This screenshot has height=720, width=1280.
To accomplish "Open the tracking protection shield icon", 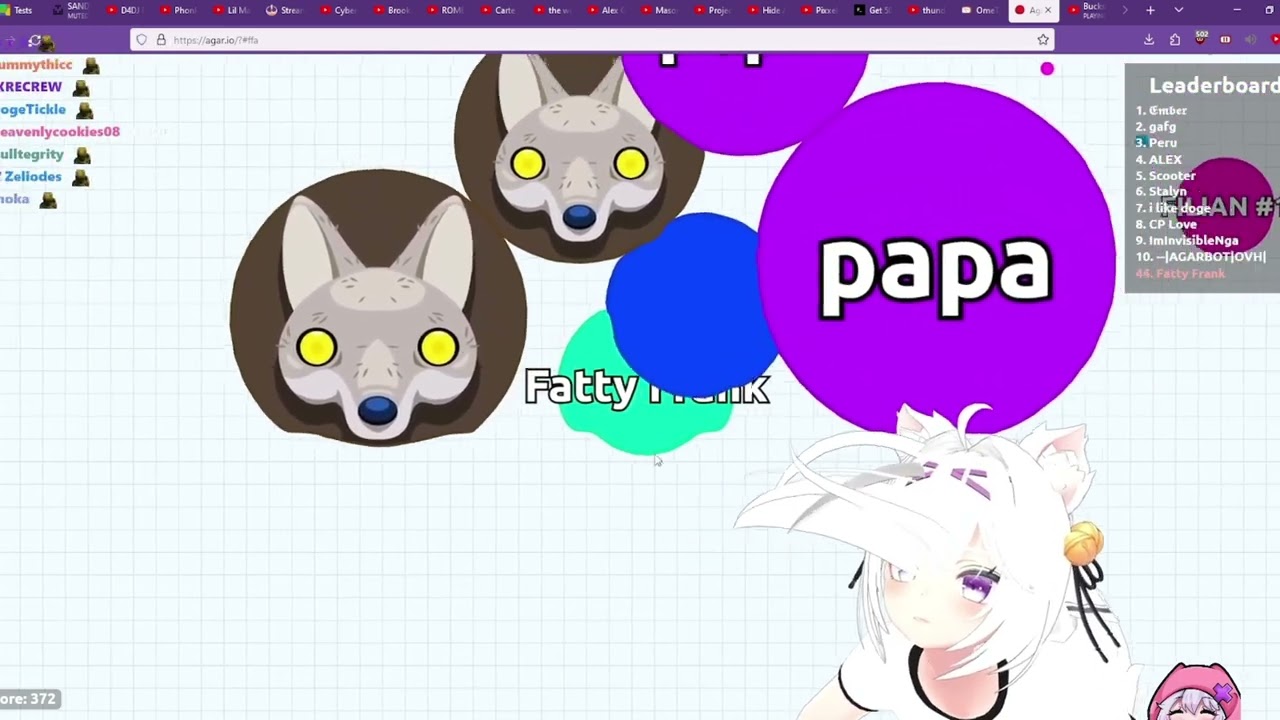I will (142, 40).
